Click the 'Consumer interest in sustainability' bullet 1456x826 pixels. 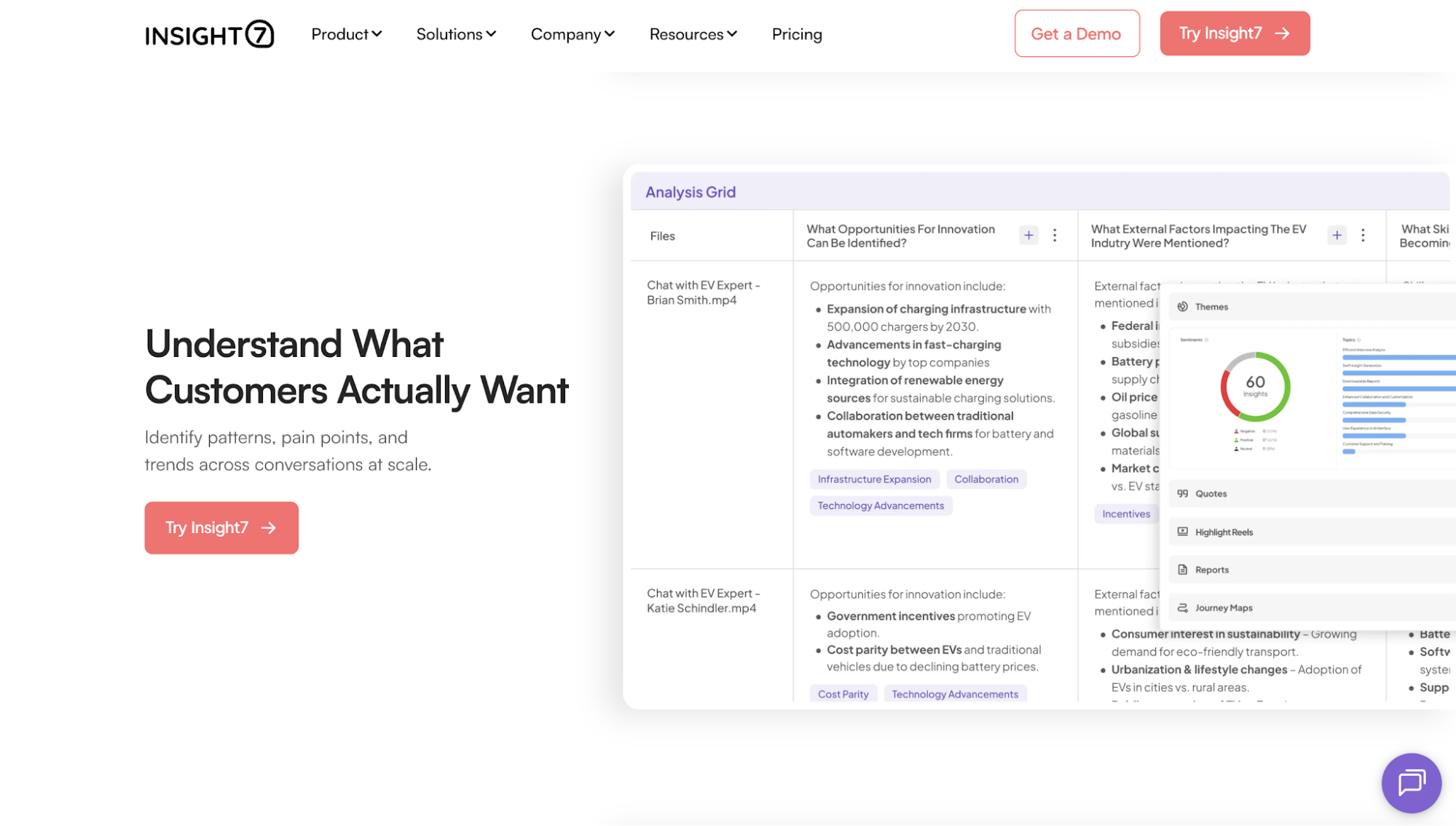click(1234, 642)
